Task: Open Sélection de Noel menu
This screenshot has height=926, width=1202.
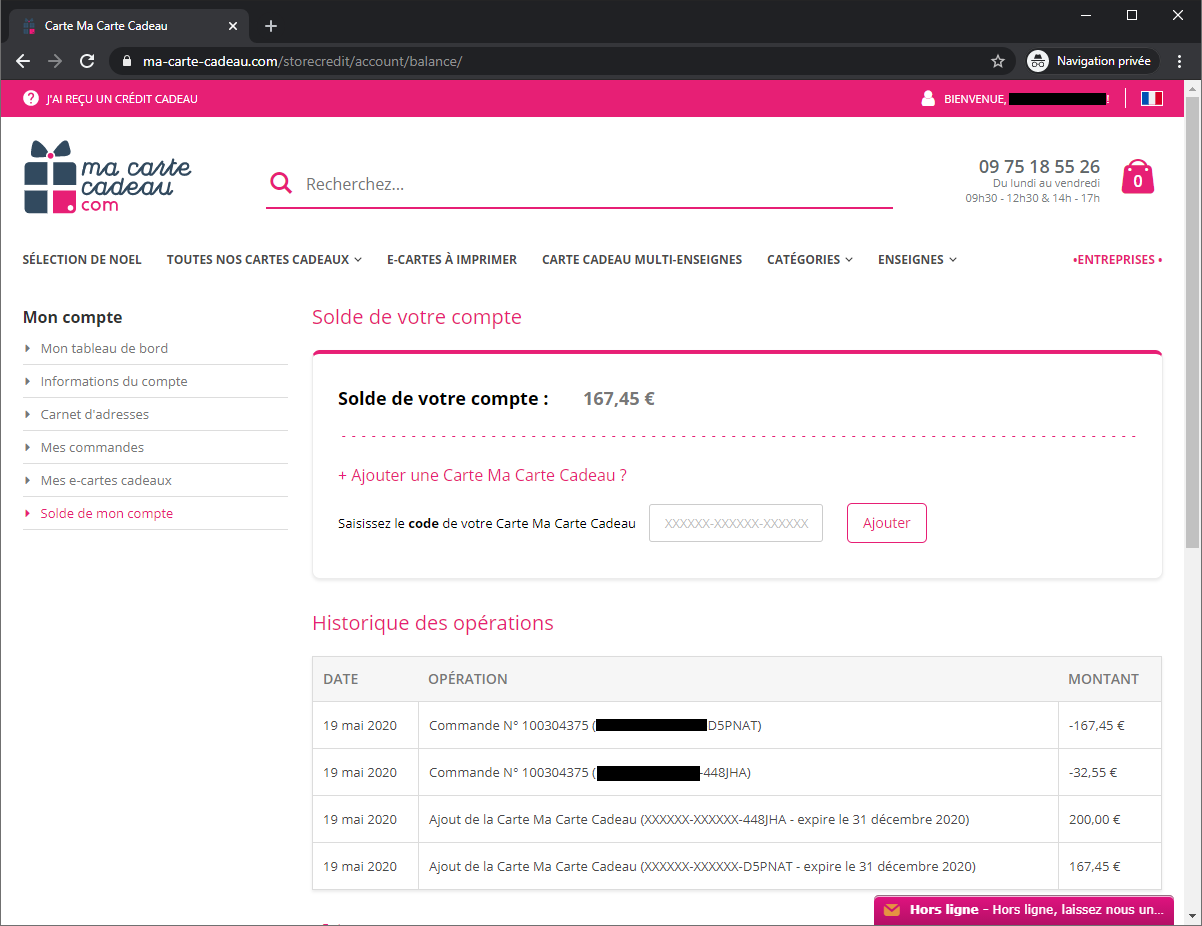Action: tap(82, 259)
